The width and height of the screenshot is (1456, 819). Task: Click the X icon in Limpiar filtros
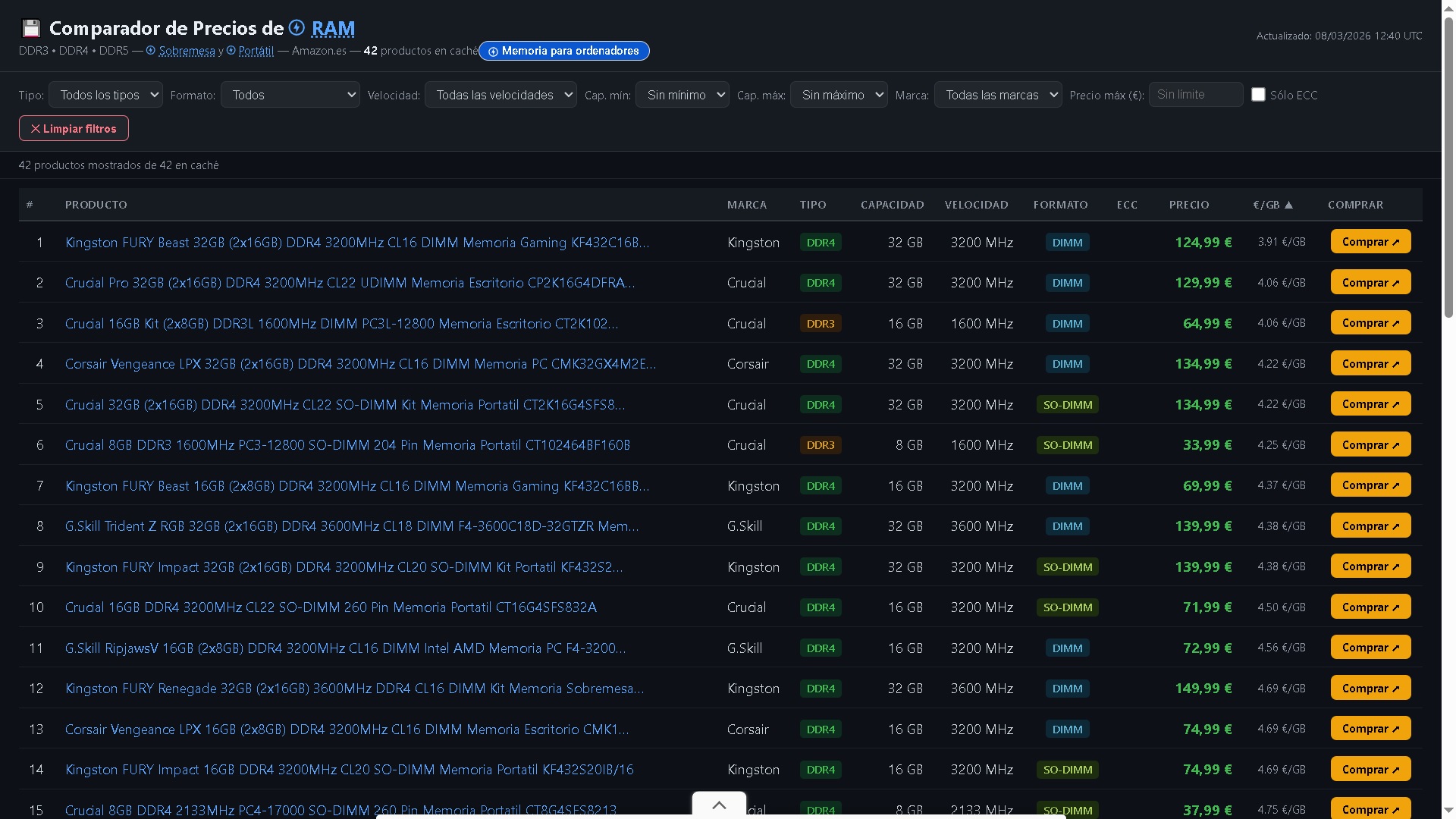(x=35, y=129)
